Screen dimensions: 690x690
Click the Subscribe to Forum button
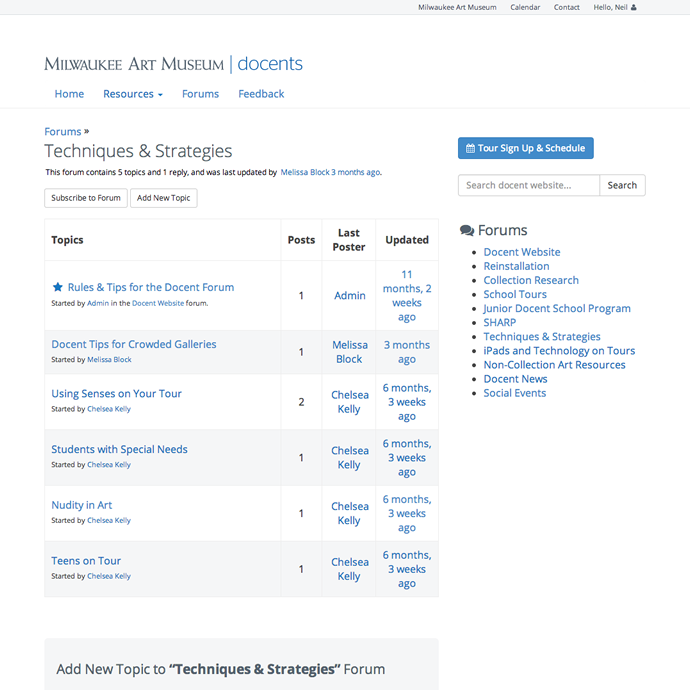86,198
